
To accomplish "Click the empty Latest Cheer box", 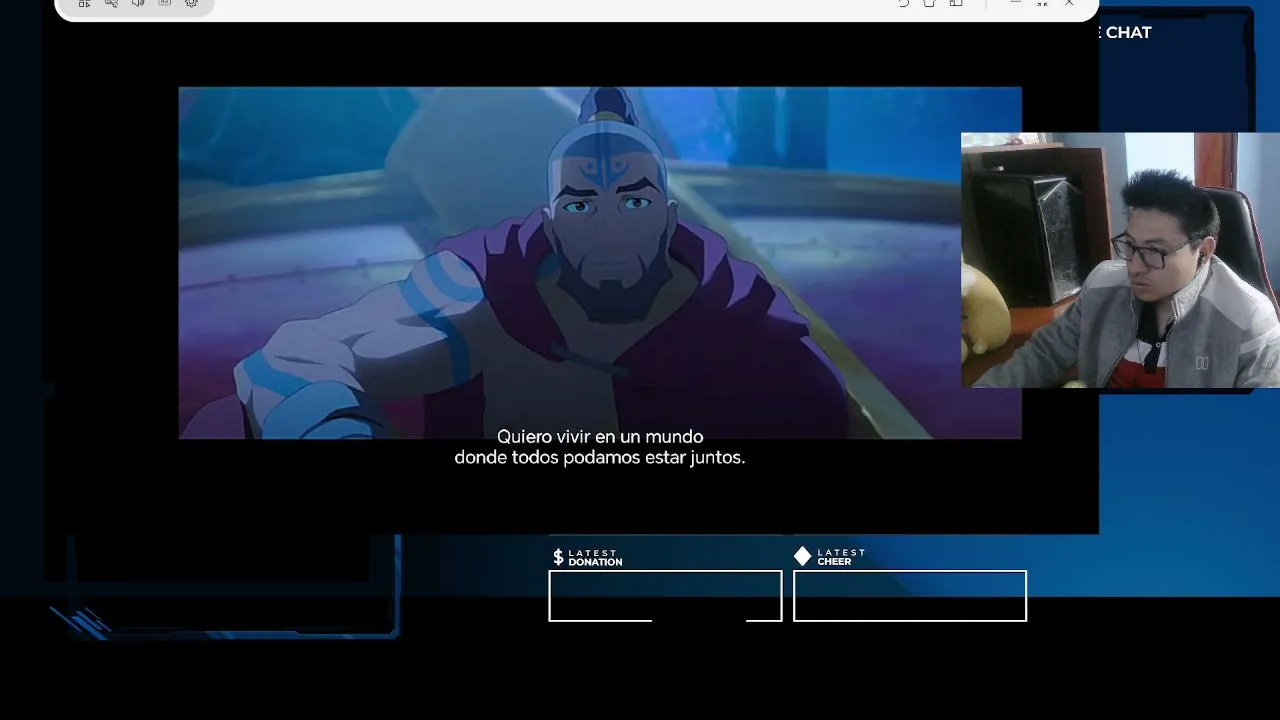I will [x=910, y=596].
